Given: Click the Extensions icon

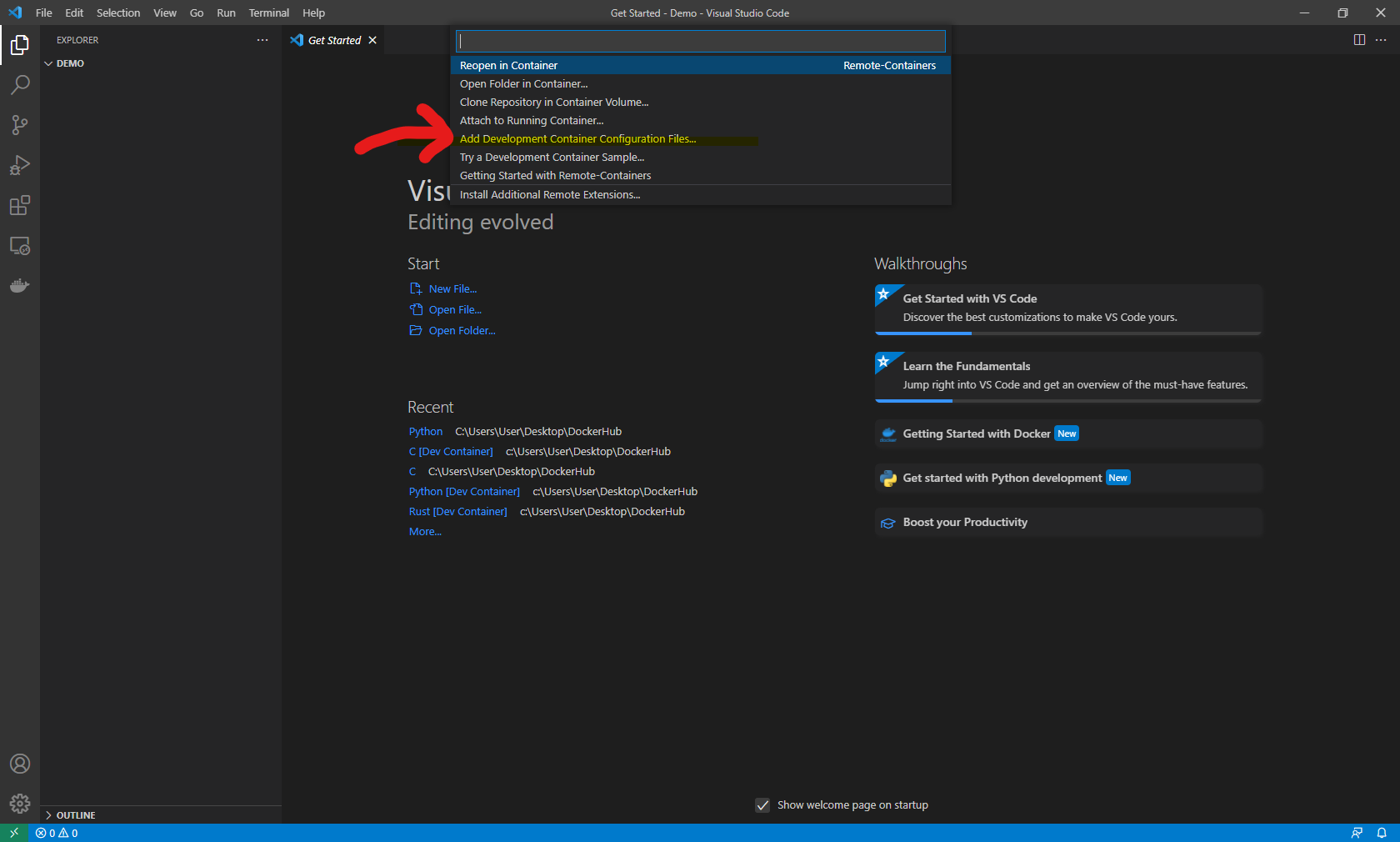Looking at the screenshot, I should (x=19, y=205).
